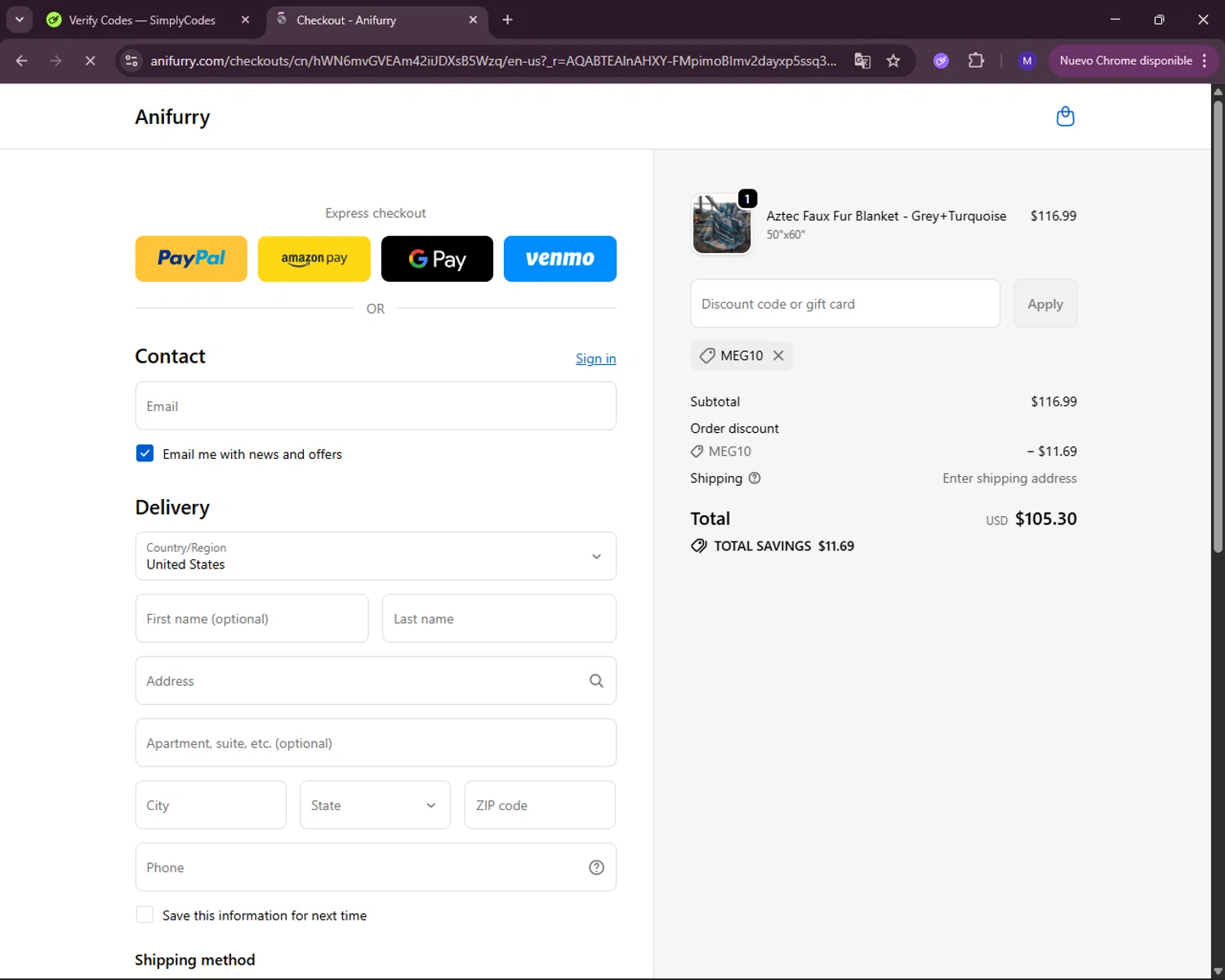Choose Google Pay express checkout

click(x=437, y=259)
